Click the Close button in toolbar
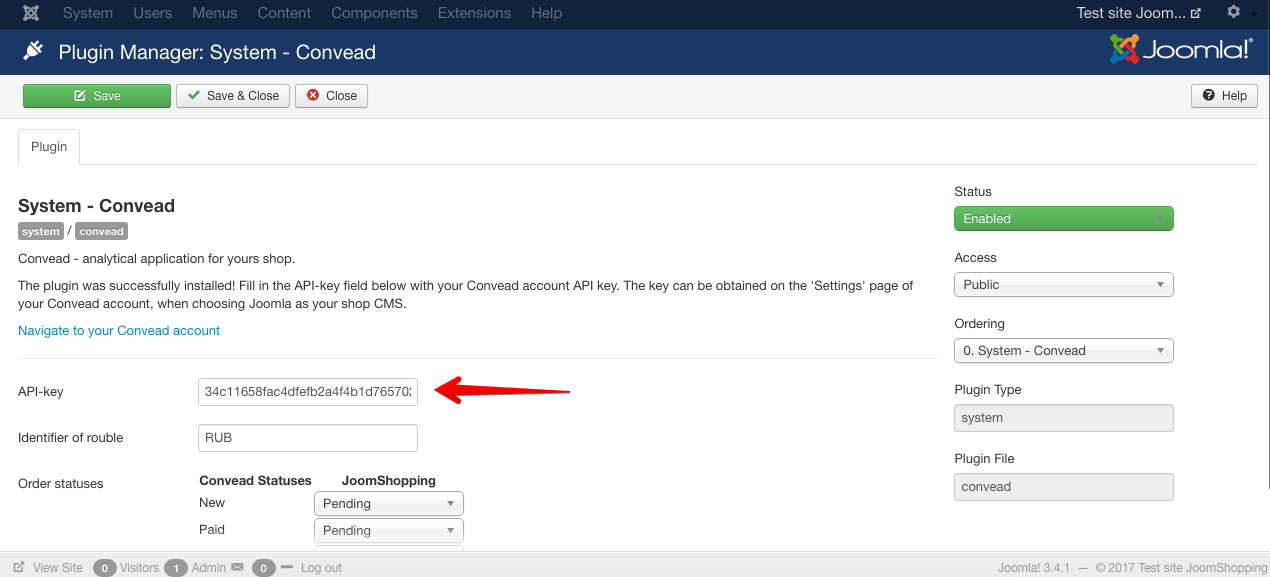Screen dimensions: 1270x577 pyautogui.click(x=331, y=96)
